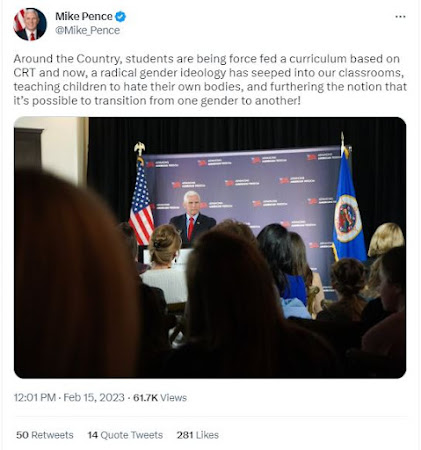The height and width of the screenshot is (450, 421).
Task: Click the 61.7K Views counter
Action: [160, 398]
